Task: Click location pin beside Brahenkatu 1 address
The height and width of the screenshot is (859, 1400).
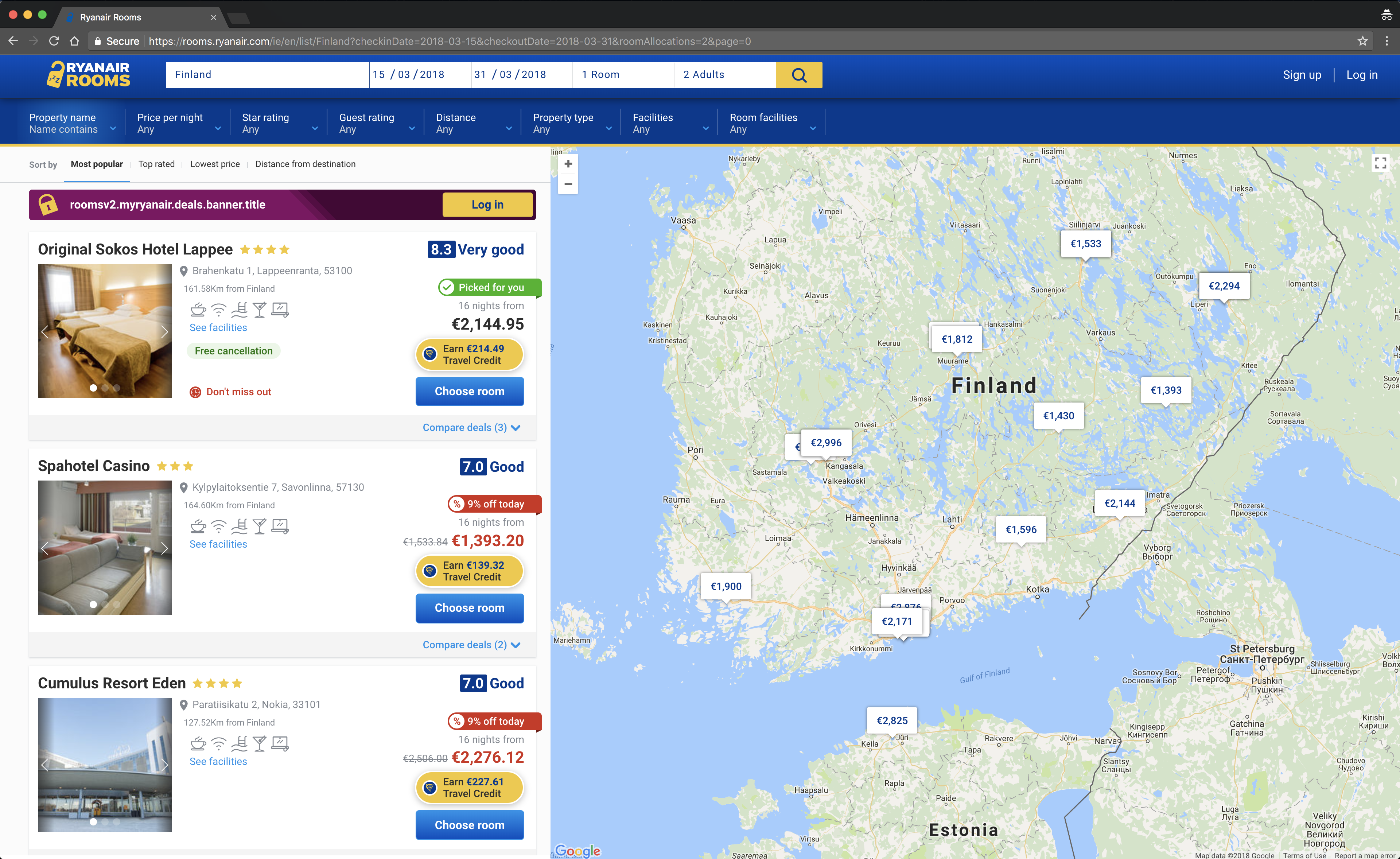Action: 183,271
